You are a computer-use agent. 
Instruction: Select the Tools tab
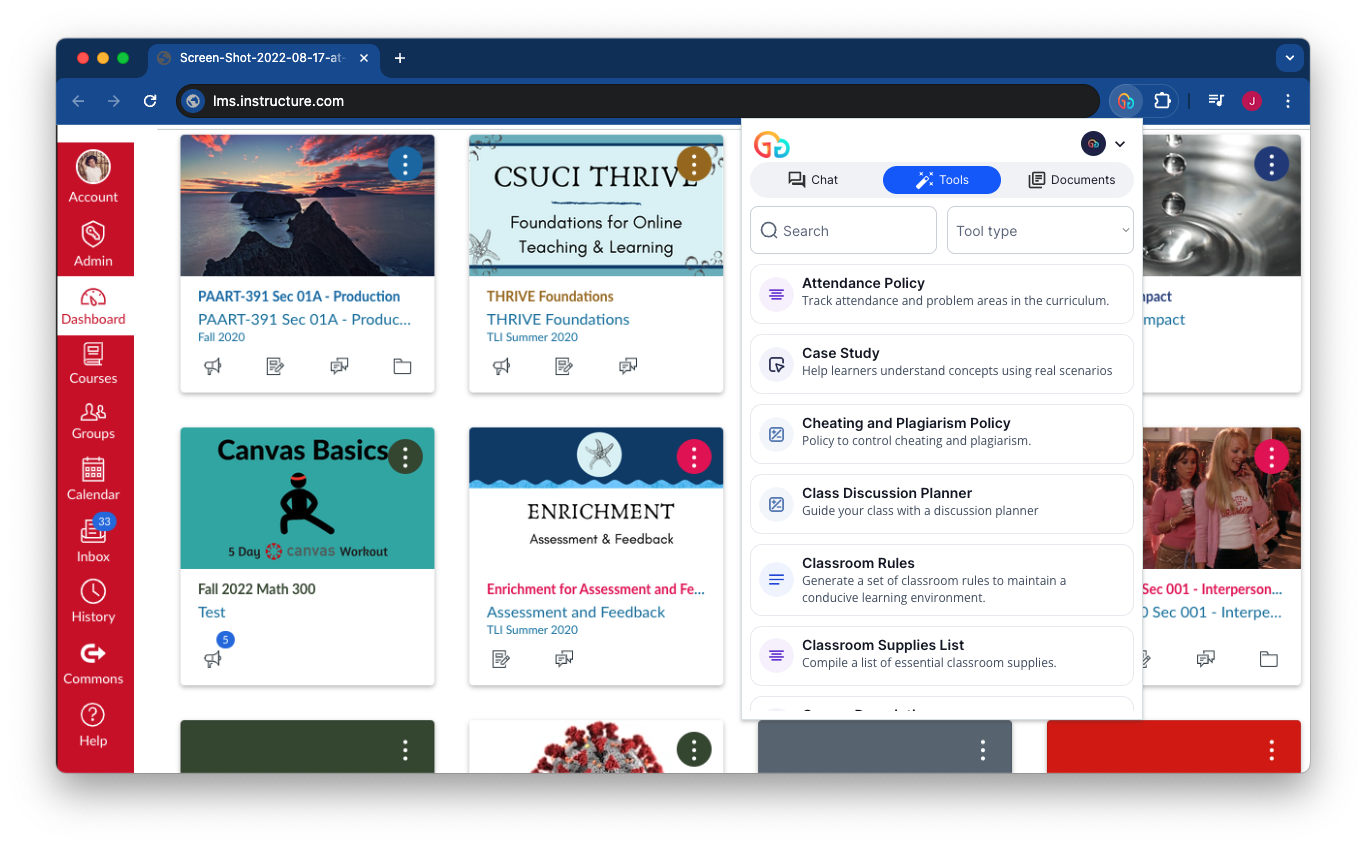click(x=942, y=180)
